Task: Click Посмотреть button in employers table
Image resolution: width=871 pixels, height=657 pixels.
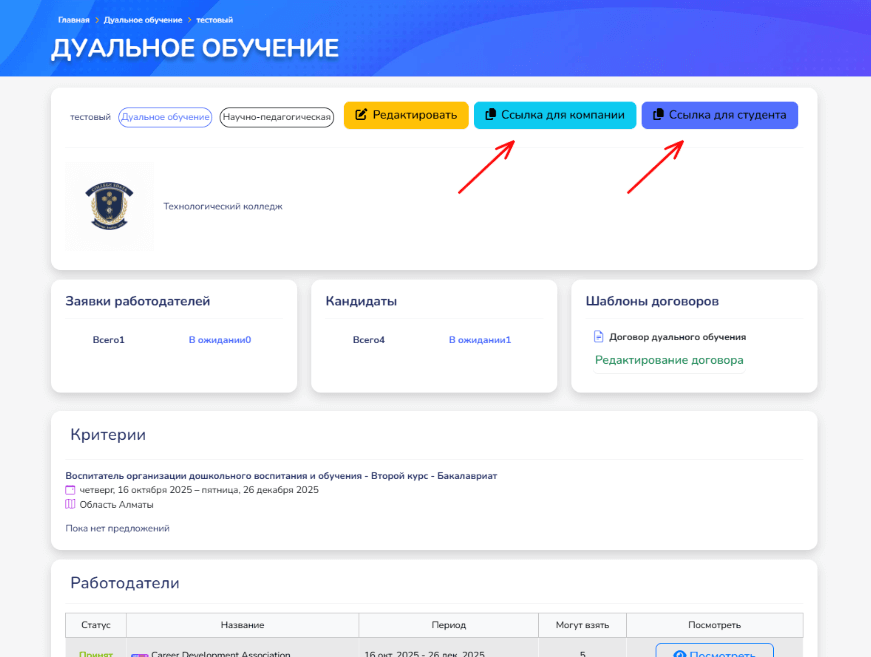Action: (714, 652)
